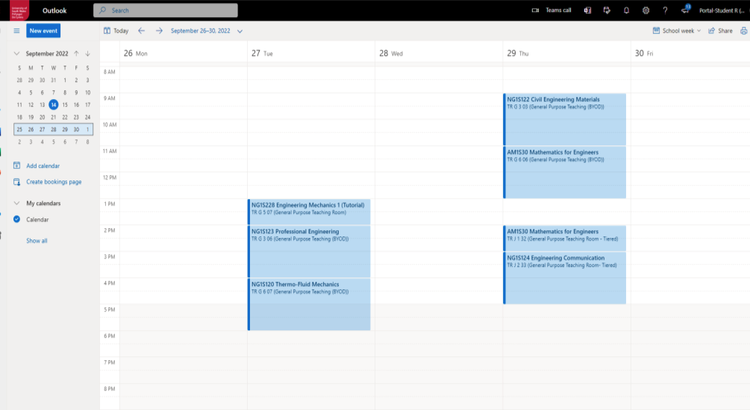750x410 pixels.
Task: Open the Settings gear icon
Action: [x=646, y=10]
